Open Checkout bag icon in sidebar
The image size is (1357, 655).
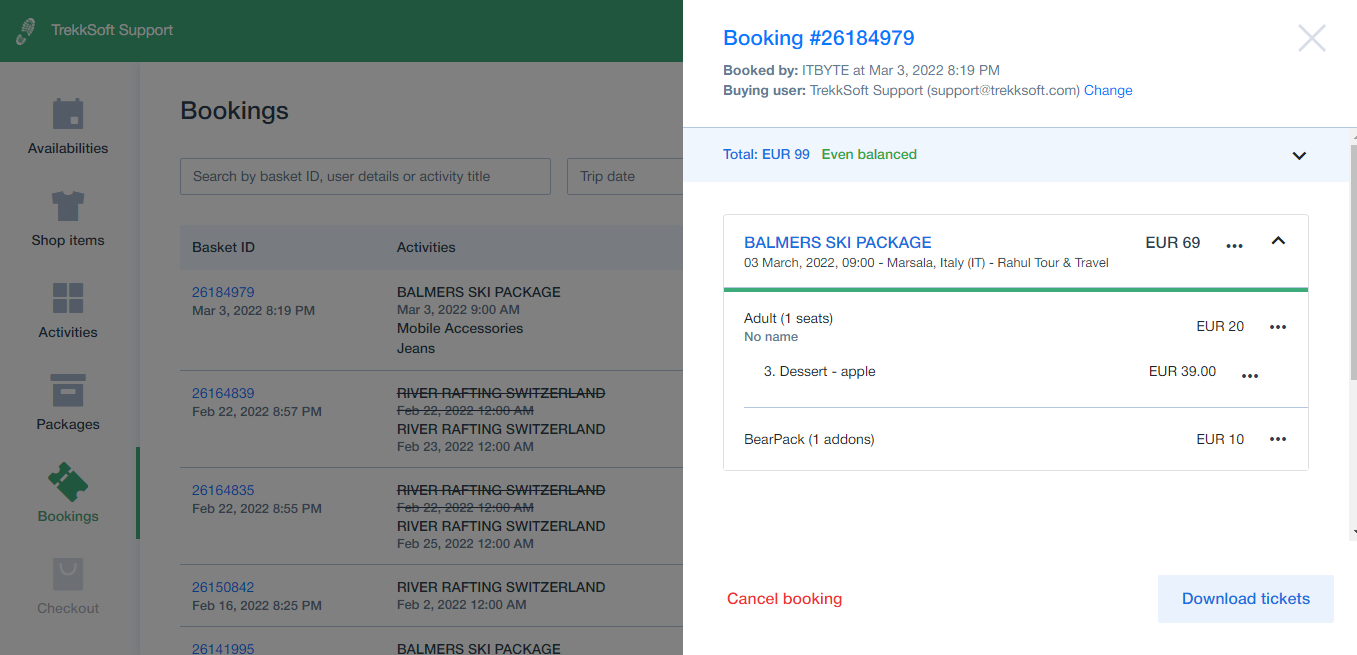68,574
